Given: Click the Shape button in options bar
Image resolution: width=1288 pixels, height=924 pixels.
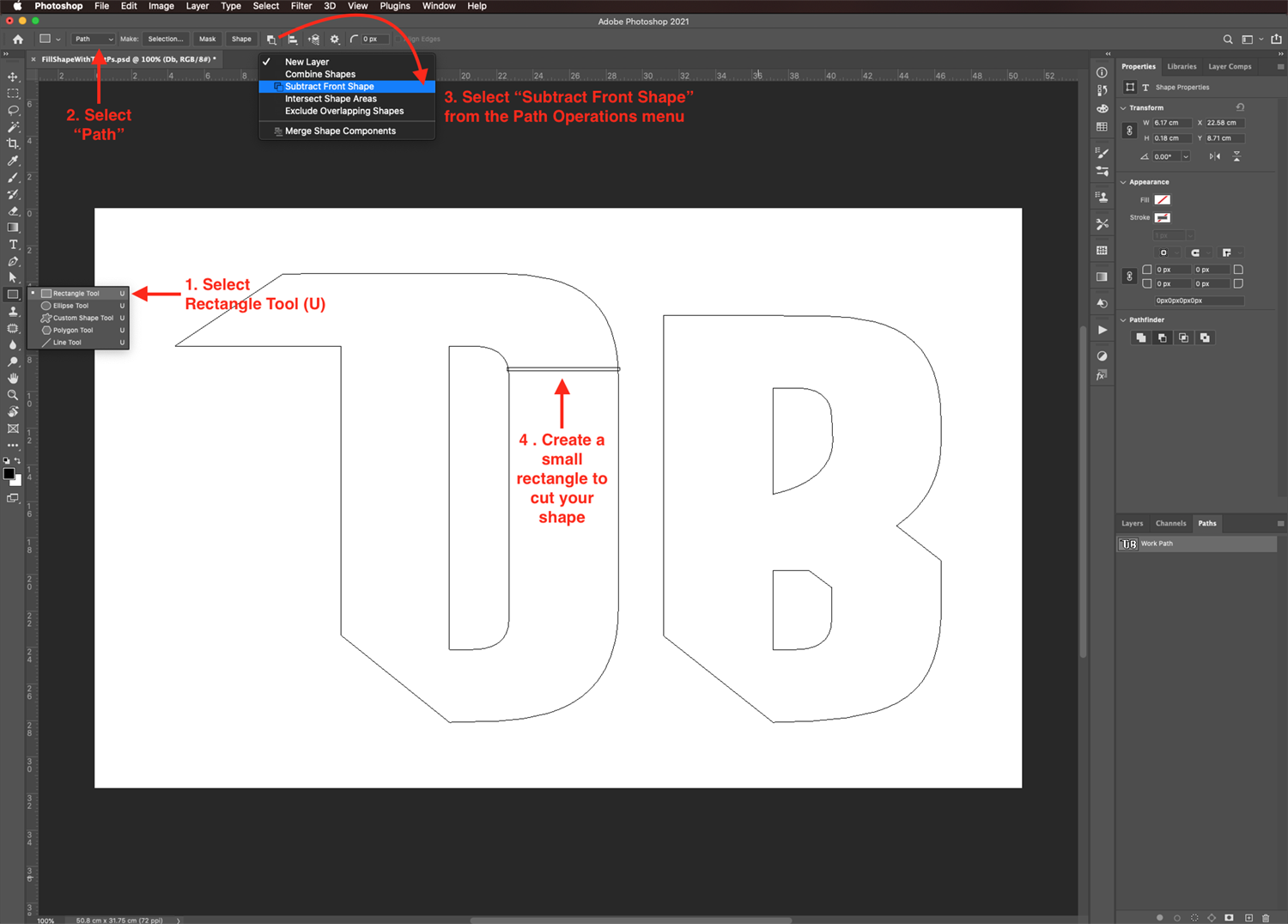Looking at the screenshot, I should [241, 39].
